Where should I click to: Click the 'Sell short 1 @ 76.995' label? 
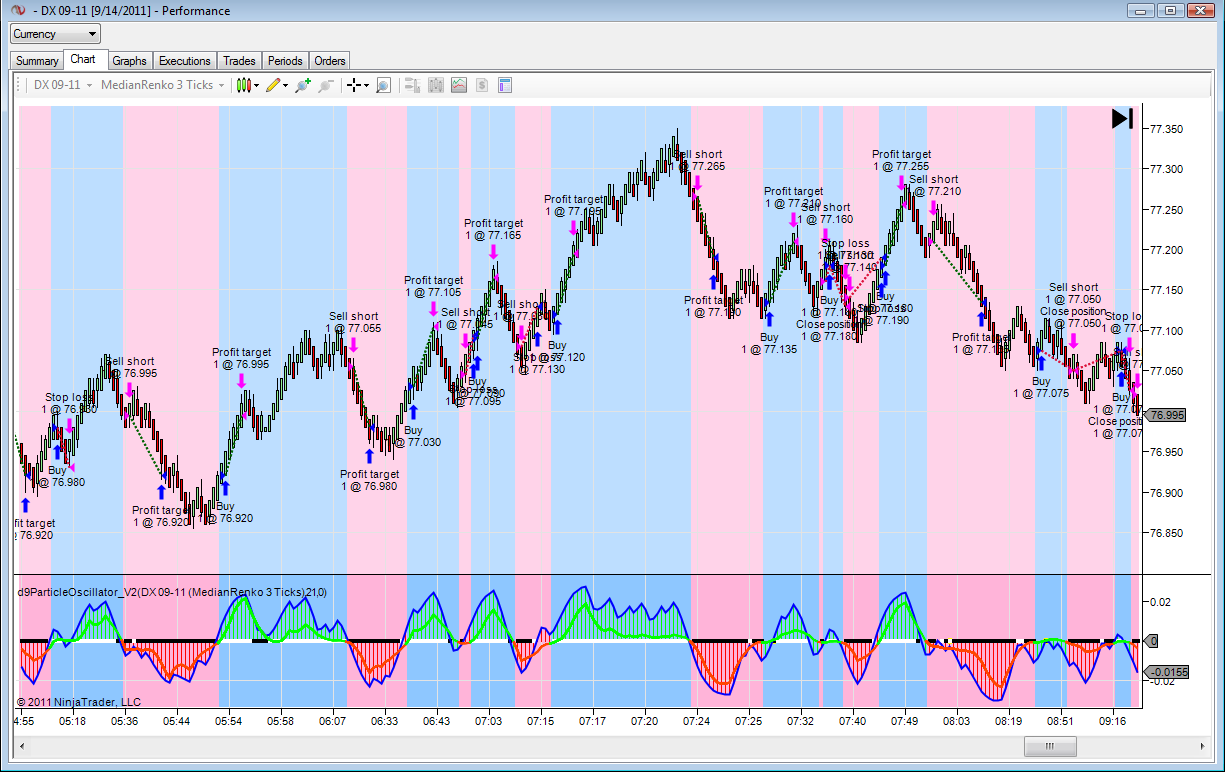pos(130,367)
